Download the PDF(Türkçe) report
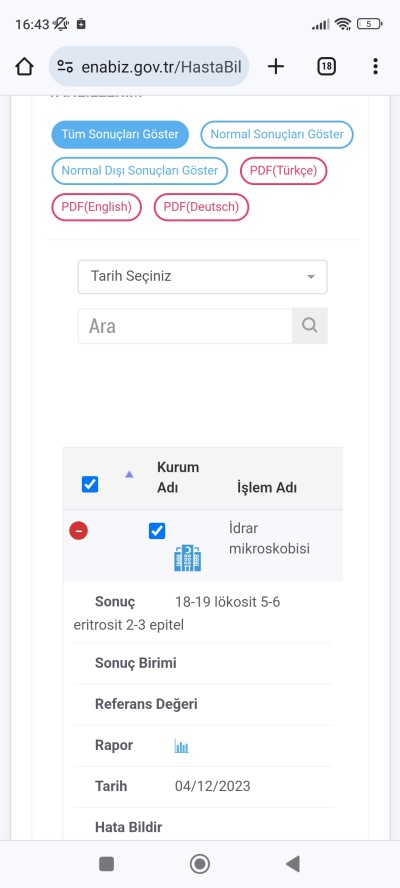400x888 pixels. pos(284,170)
